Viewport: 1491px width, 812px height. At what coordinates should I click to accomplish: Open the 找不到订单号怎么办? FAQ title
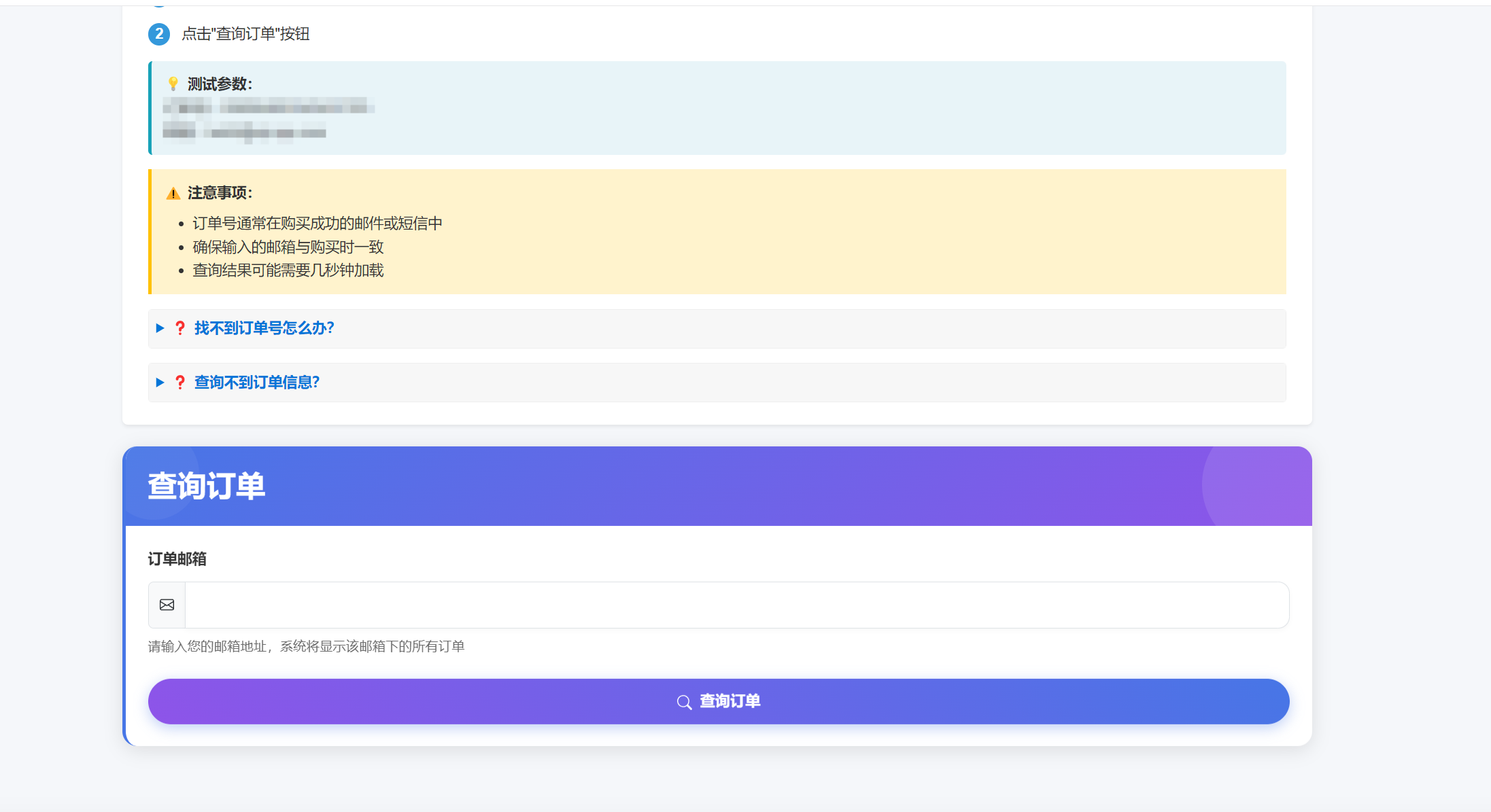point(264,328)
